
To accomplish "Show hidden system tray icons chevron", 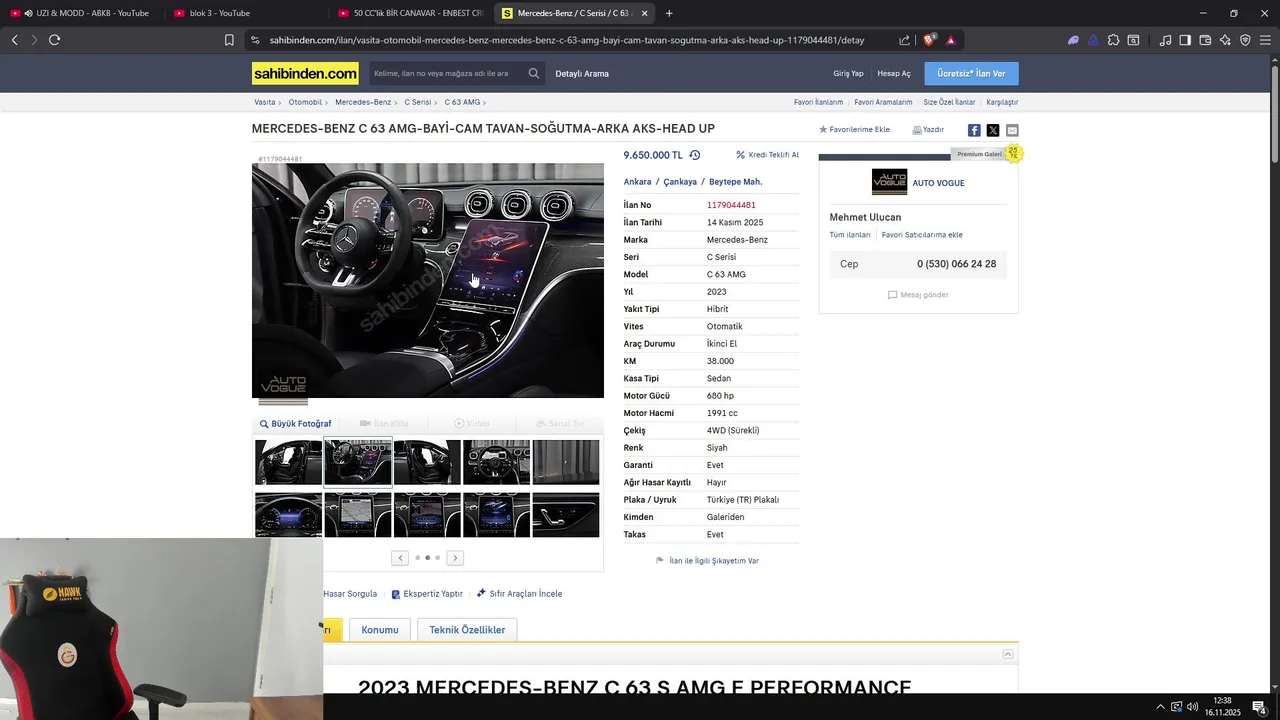I will (1160, 707).
